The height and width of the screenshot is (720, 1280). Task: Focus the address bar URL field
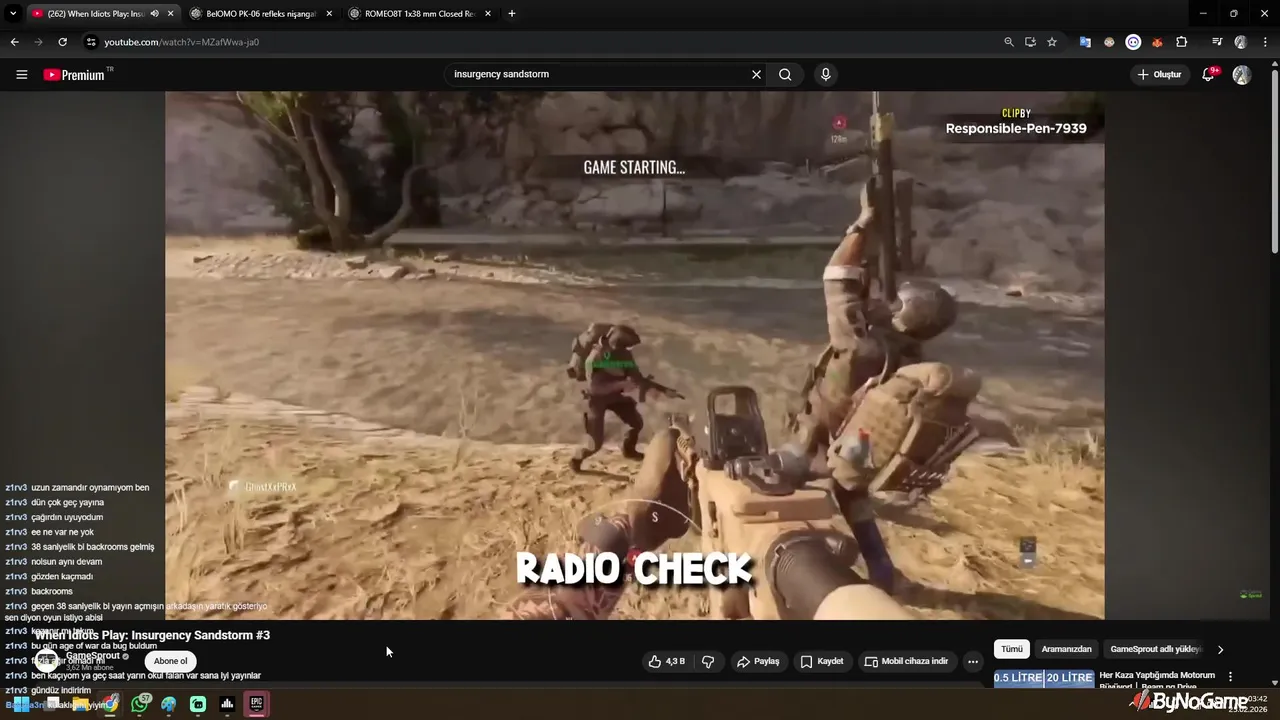click(x=540, y=42)
